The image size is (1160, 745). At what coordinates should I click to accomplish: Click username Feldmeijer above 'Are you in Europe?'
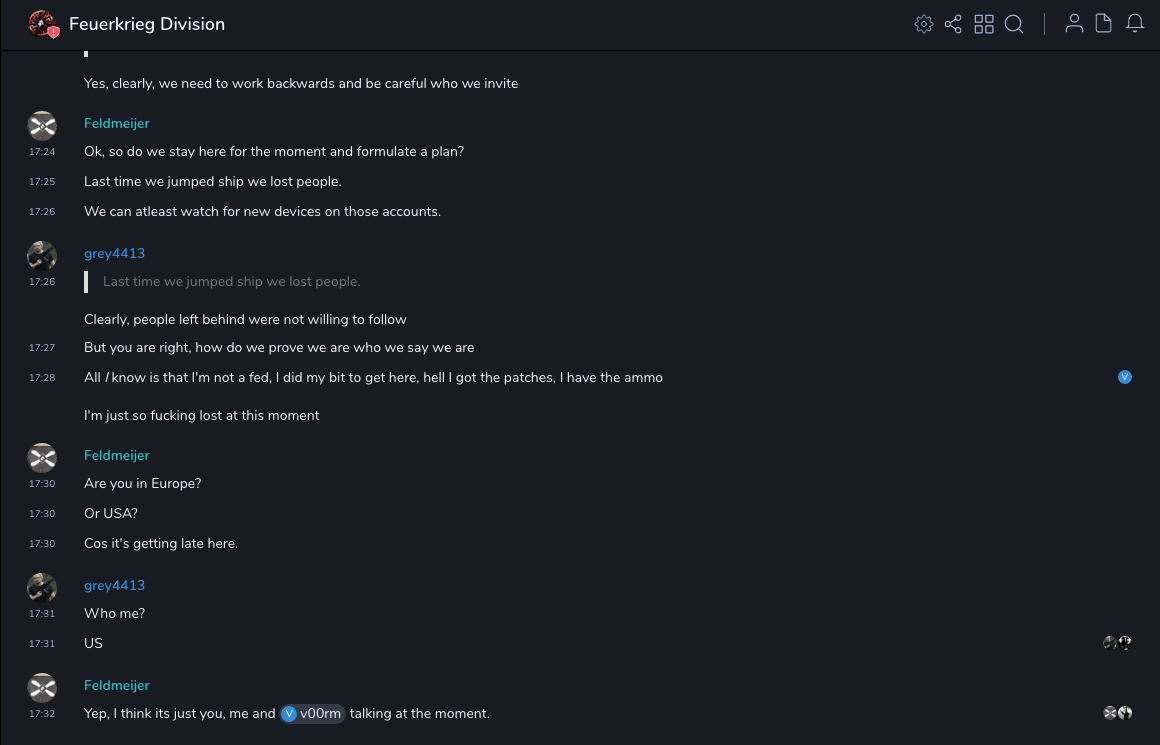point(116,455)
